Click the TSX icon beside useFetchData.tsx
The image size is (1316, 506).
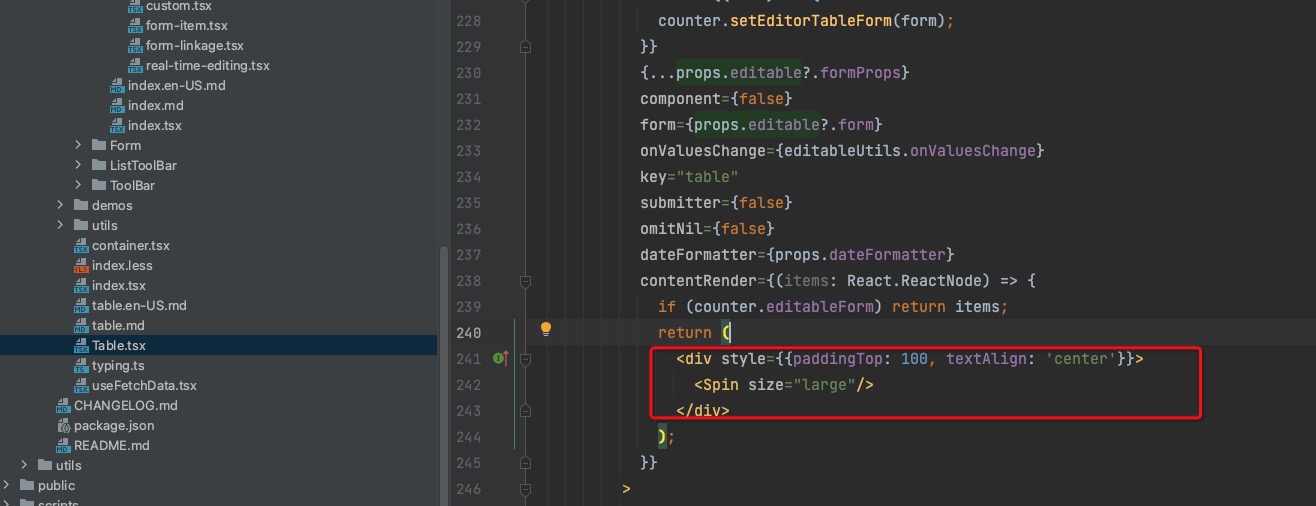tap(82, 386)
